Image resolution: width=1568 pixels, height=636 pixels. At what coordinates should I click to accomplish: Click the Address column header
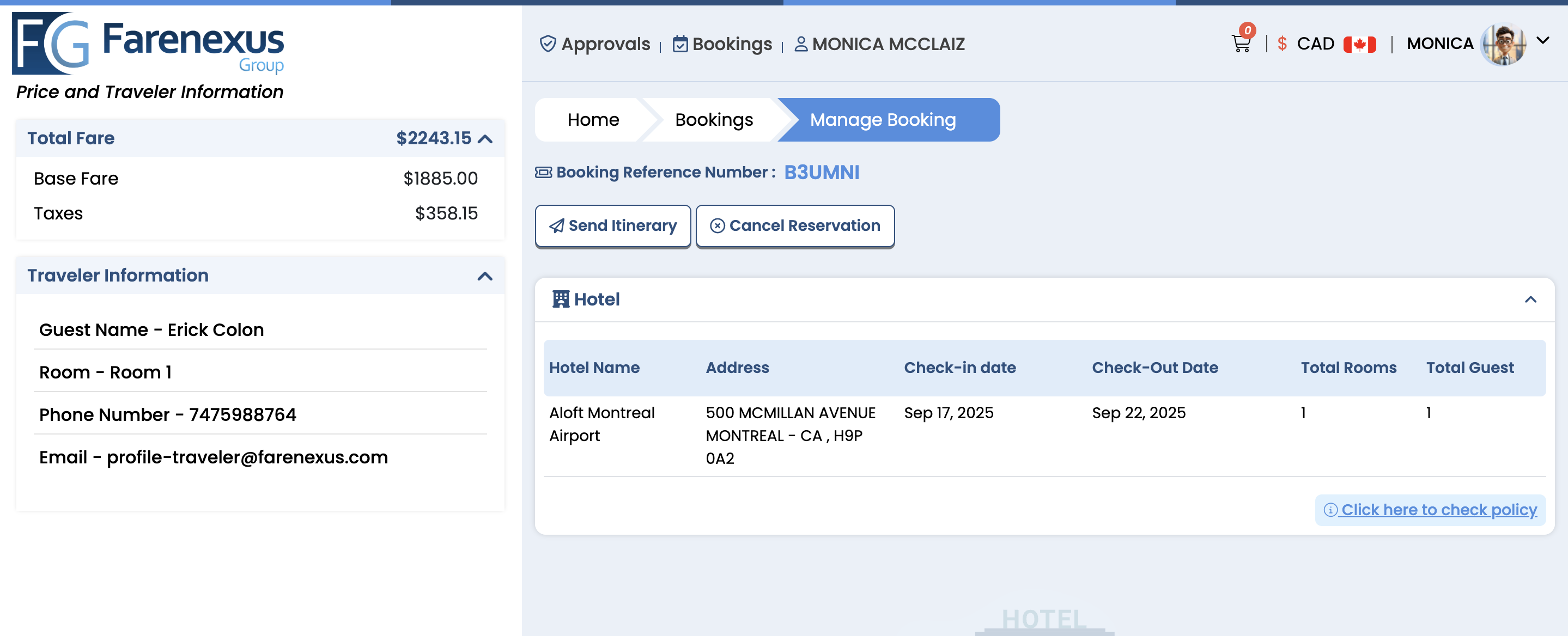pyautogui.click(x=737, y=368)
